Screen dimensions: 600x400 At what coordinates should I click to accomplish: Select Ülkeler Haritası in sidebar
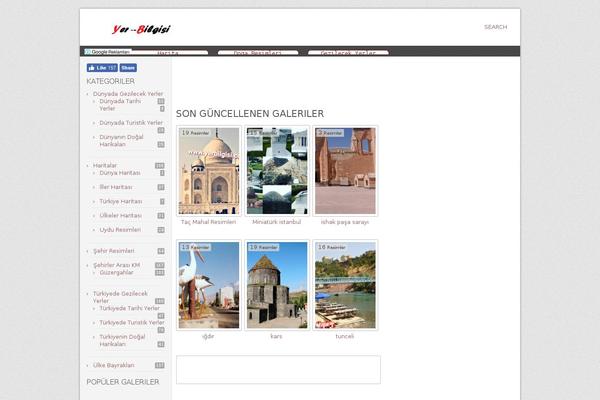pos(121,216)
